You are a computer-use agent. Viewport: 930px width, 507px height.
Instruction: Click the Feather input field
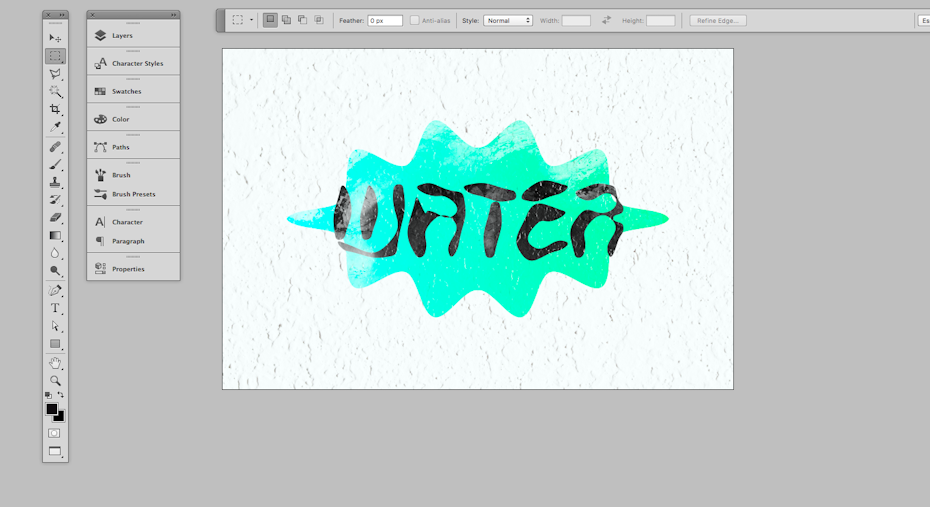[x=385, y=20]
